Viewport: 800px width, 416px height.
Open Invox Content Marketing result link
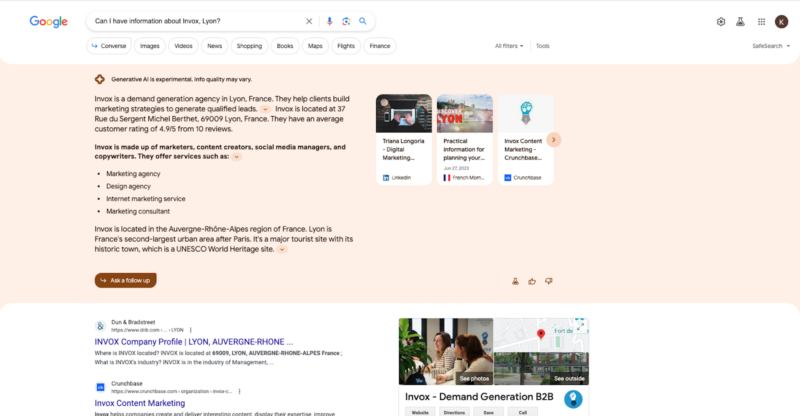click(x=140, y=403)
